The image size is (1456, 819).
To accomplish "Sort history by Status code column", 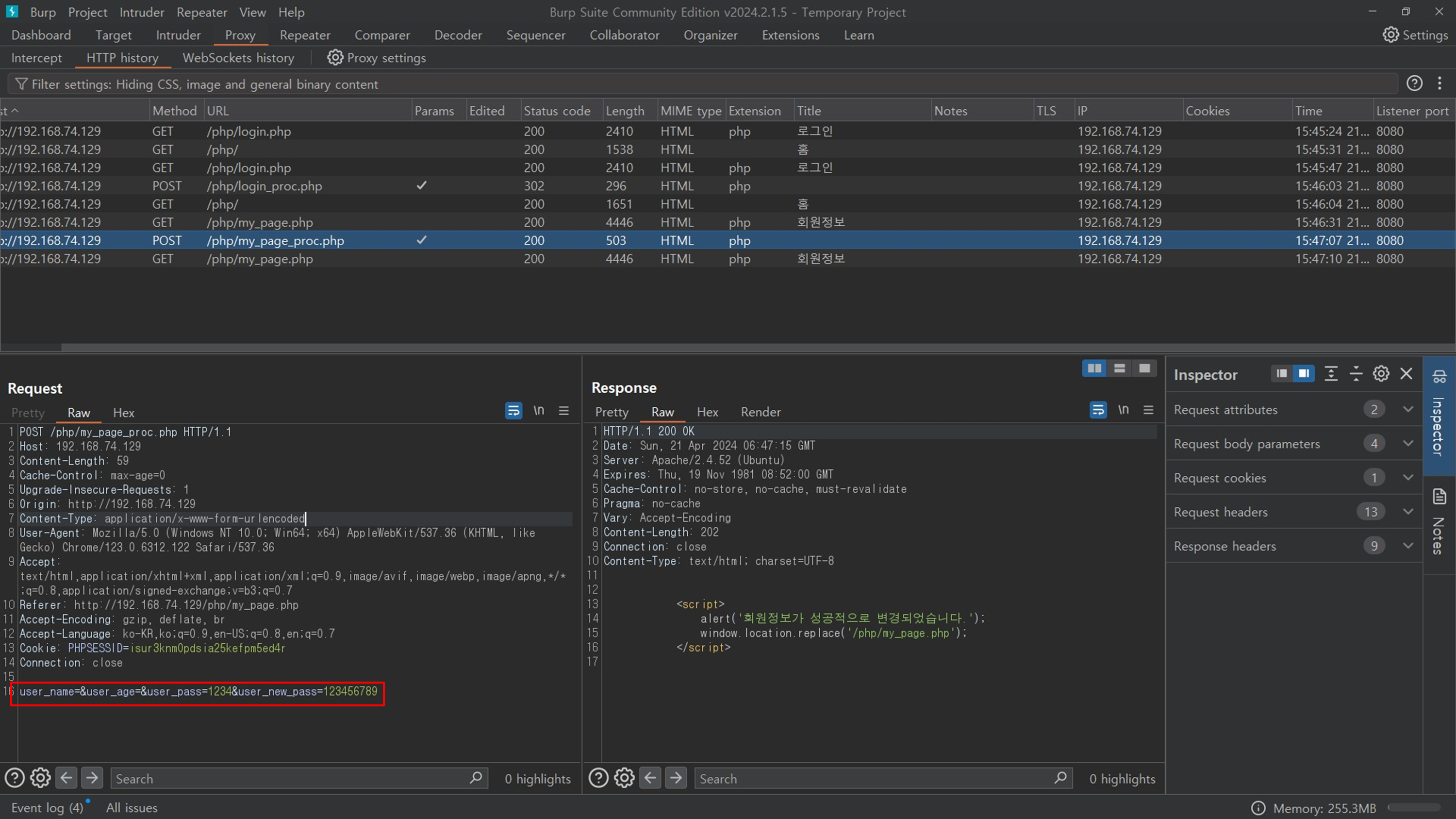I will point(561,111).
